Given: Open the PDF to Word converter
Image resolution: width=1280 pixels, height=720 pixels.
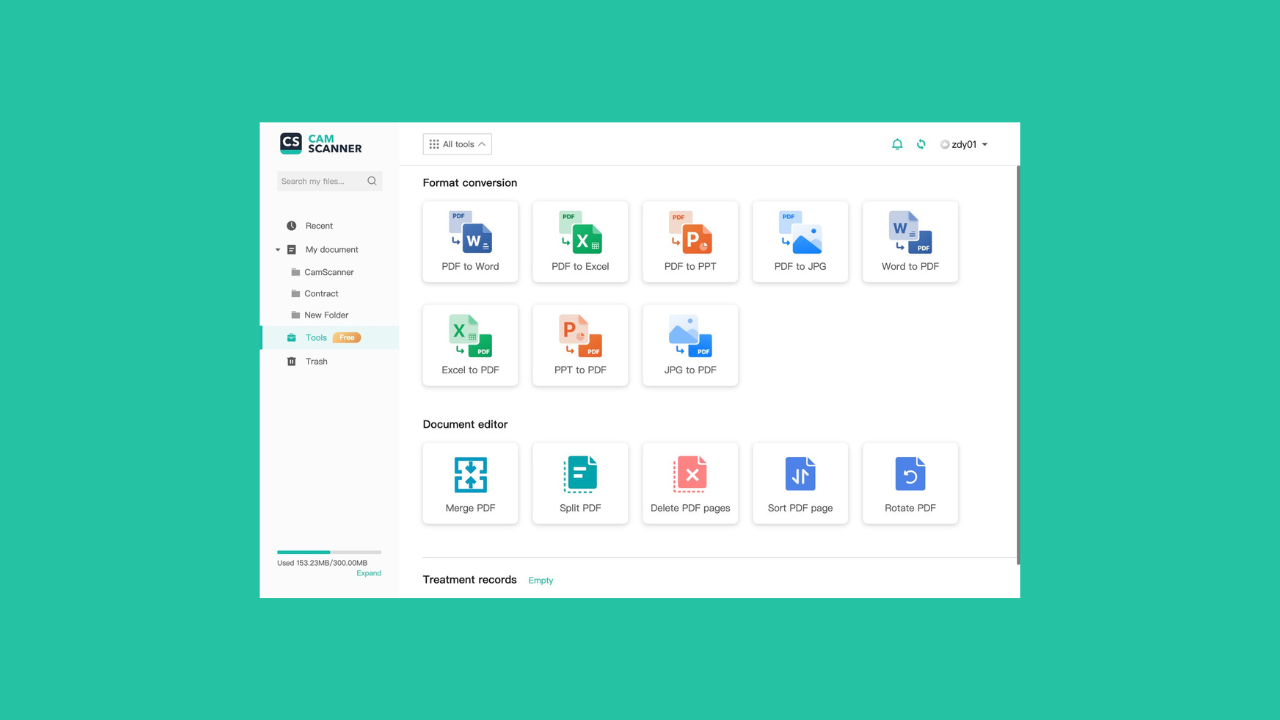Looking at the screenshot, I should pos(470,242).
